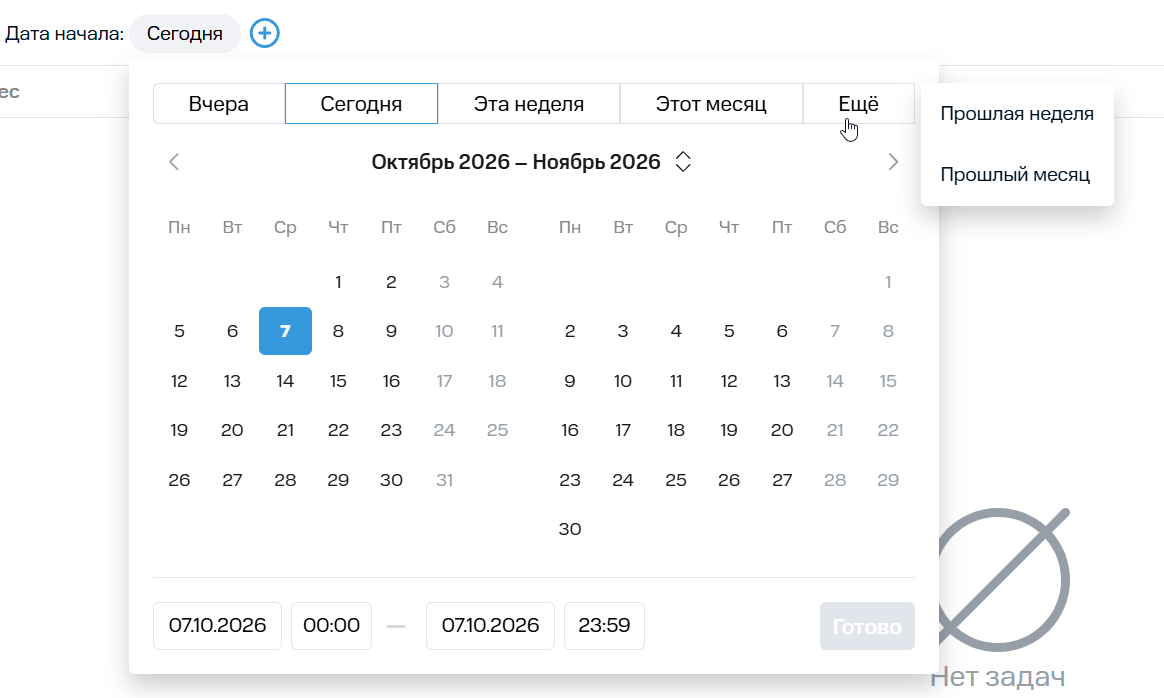
Task: Select October 7, the highlighted day
Action: [285, 331]
